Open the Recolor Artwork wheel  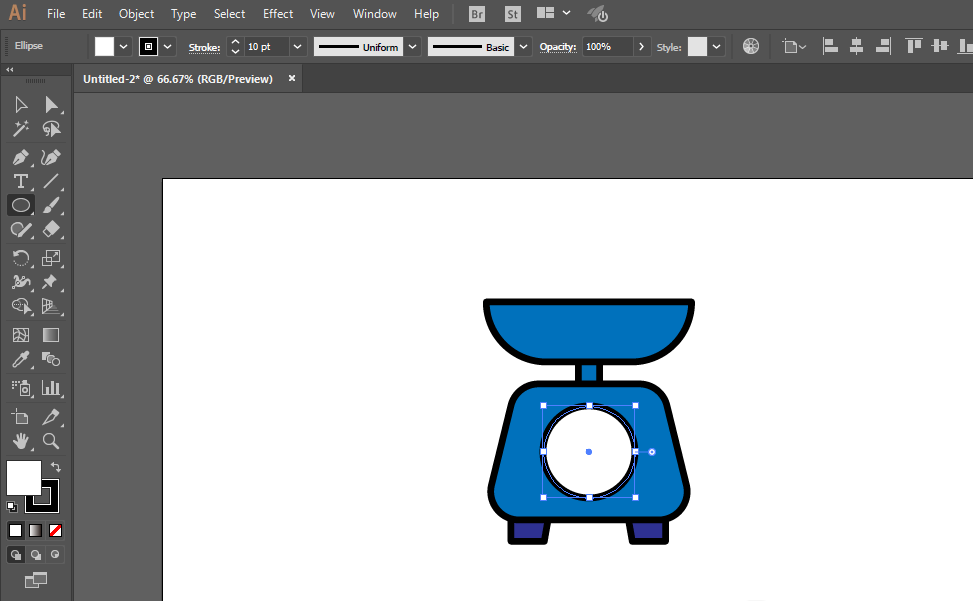point(751,47)
